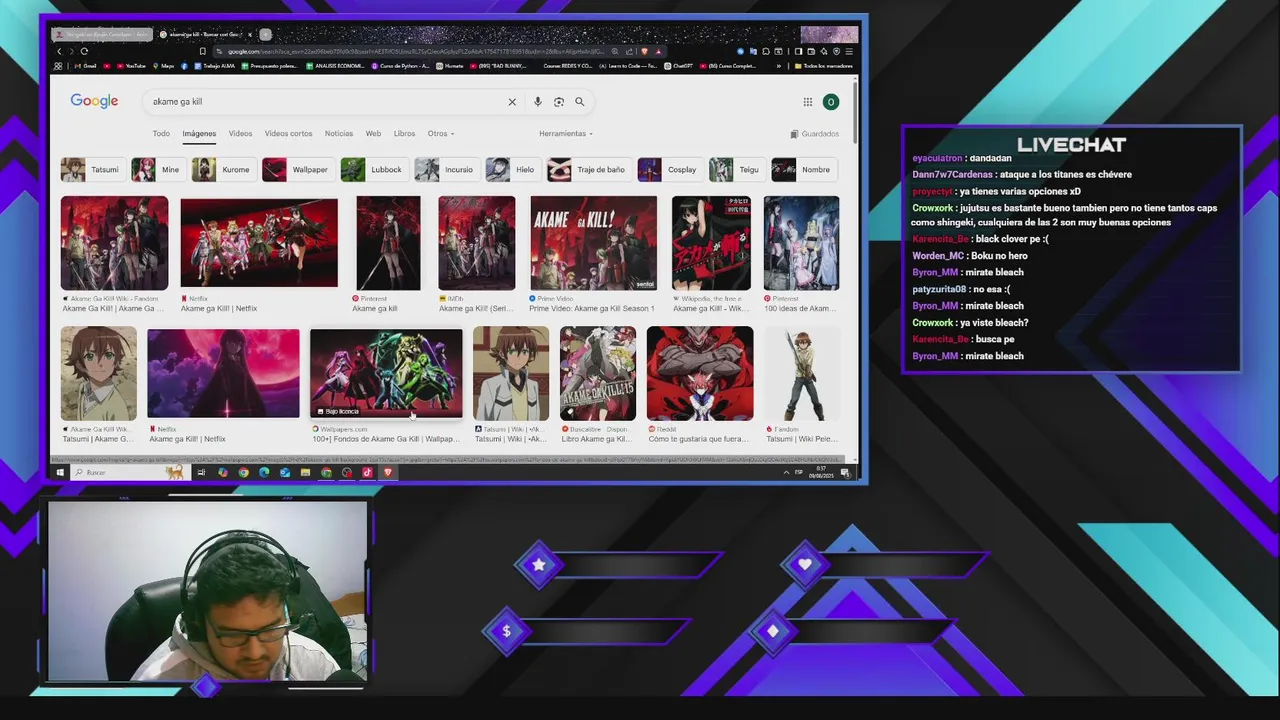Open the Maps bookmark
Viewport: 1280px width, 720px height.
click(x=163, y=66)
